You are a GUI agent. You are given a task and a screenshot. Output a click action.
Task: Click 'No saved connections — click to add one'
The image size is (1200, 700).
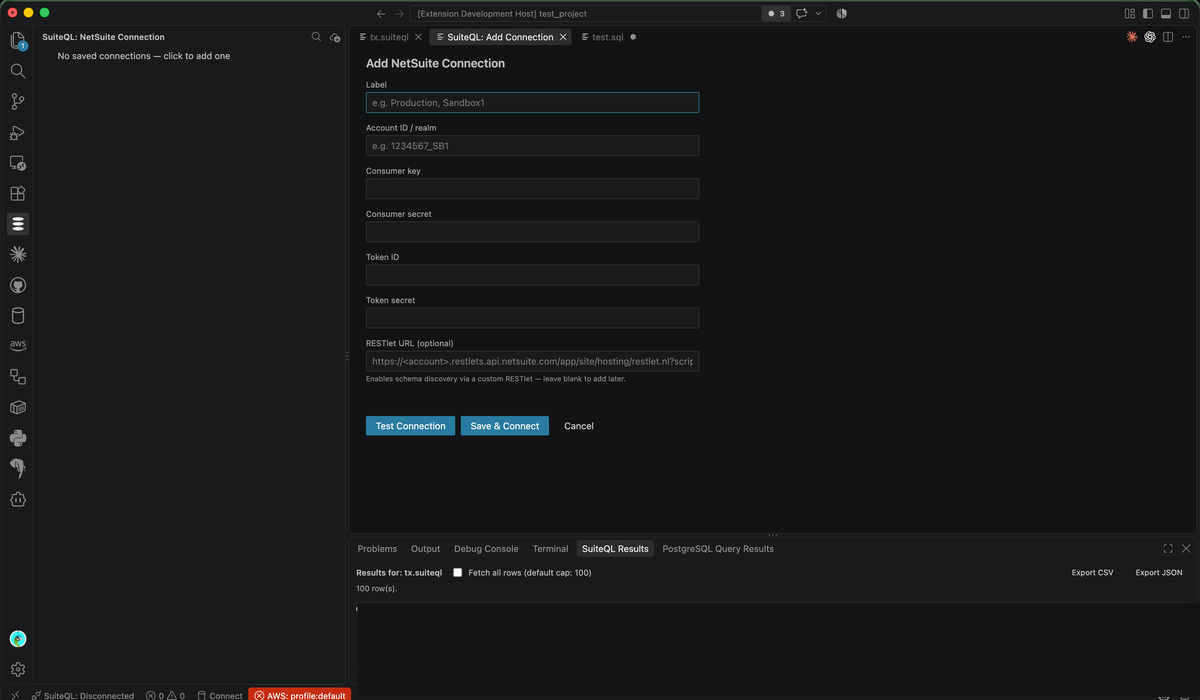(x=144, y=56)
